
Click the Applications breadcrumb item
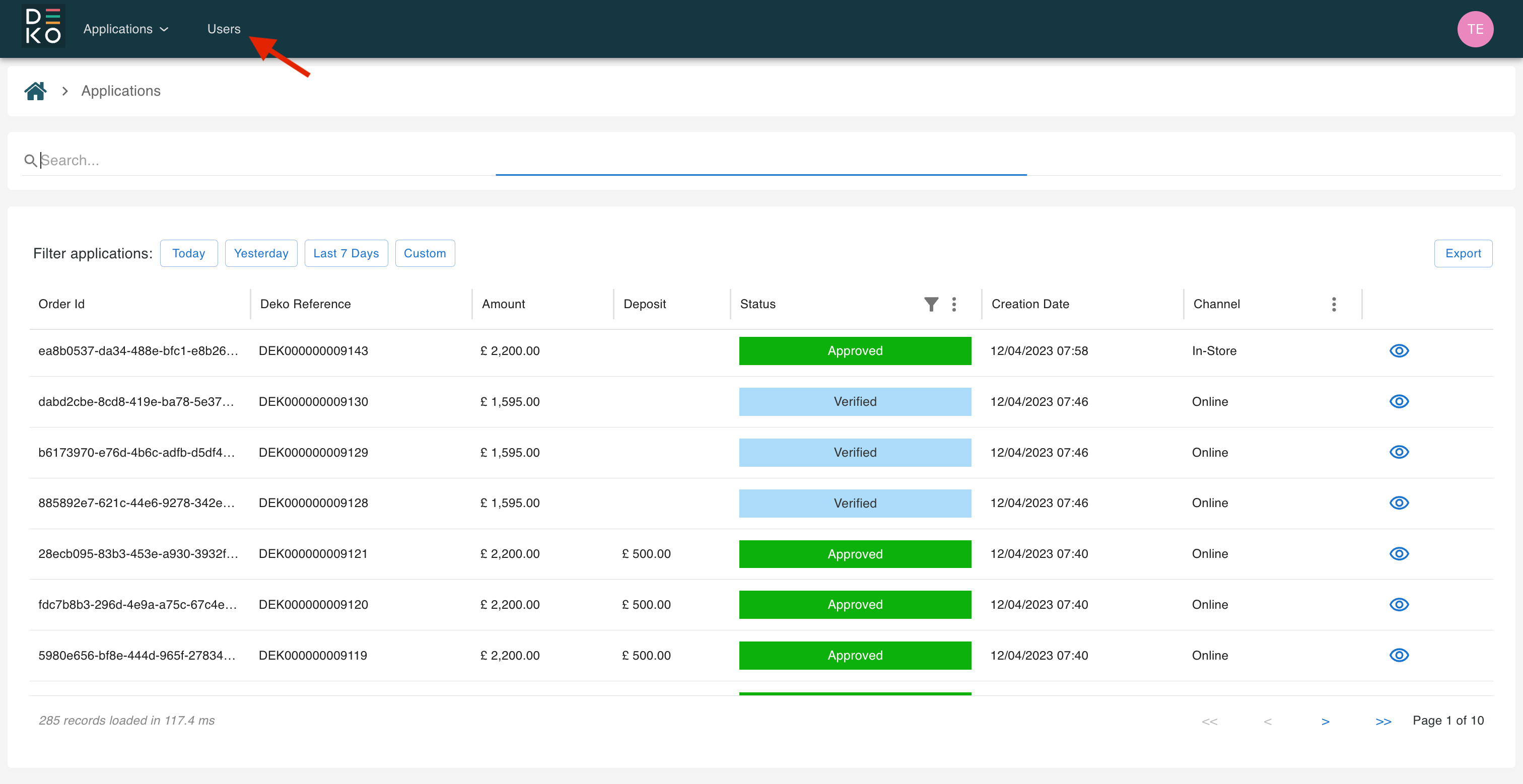tap(120, 91)
